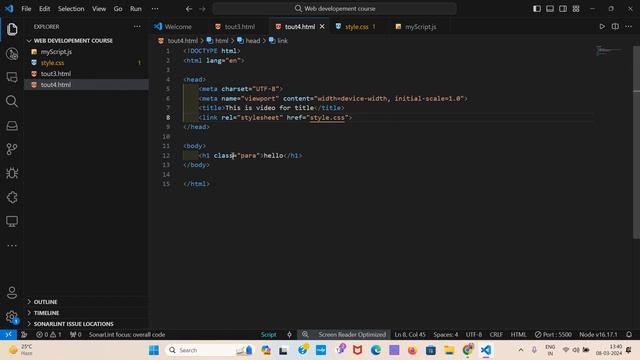Follow the style.css link in code
Image resolution: width=640 pixels, height=360 pixels.
(x=327, y=118)
